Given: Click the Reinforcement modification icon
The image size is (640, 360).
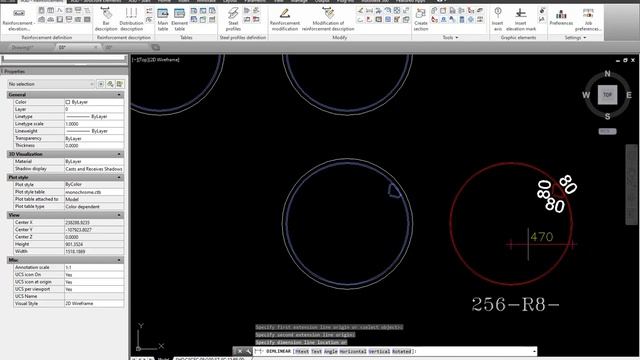Looking at the screenshot, I should click(285, 19).
